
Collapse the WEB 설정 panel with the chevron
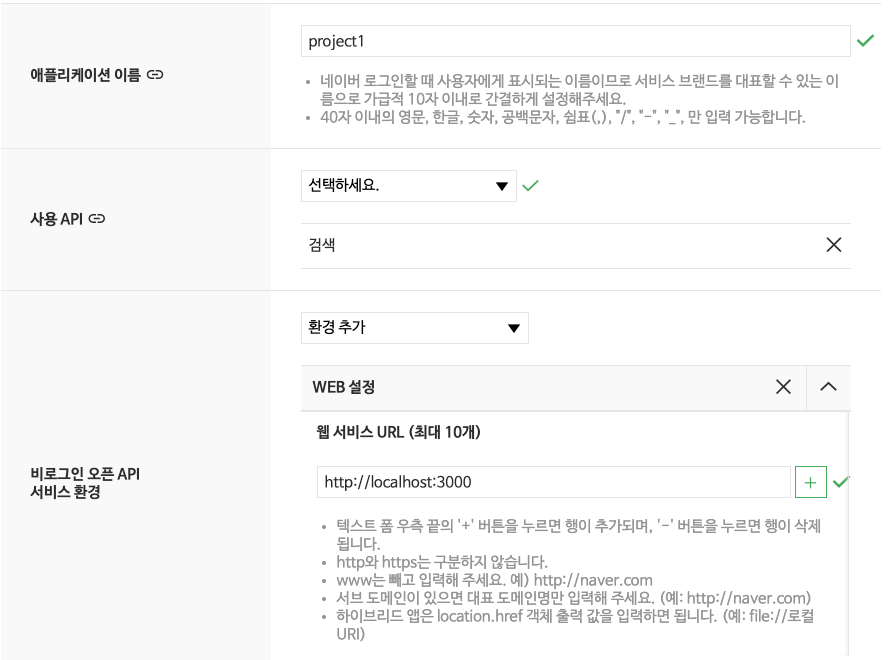coord(828,387)
